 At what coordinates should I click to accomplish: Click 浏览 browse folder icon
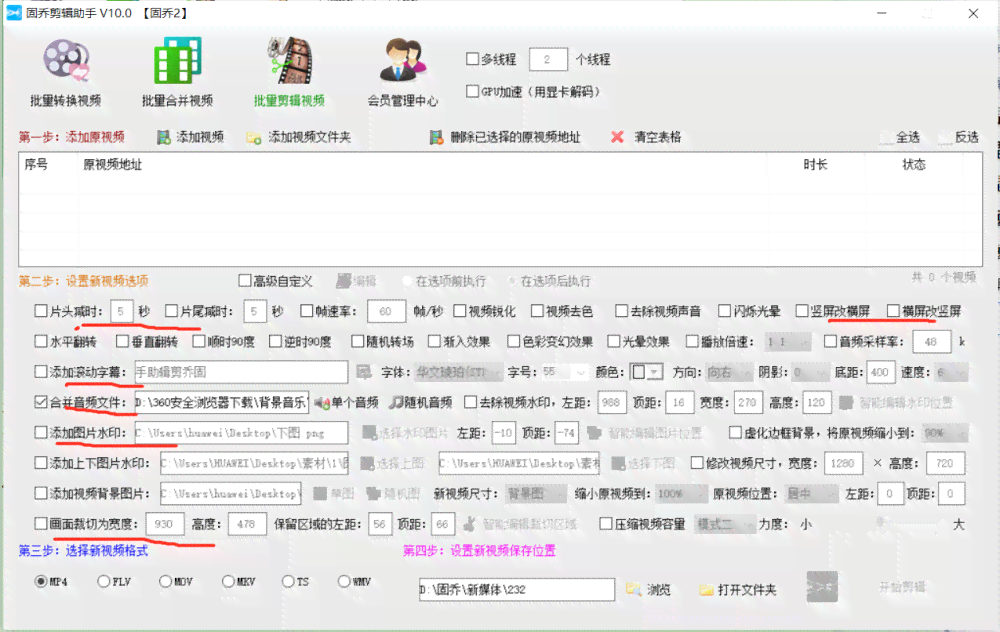(633, 589)
